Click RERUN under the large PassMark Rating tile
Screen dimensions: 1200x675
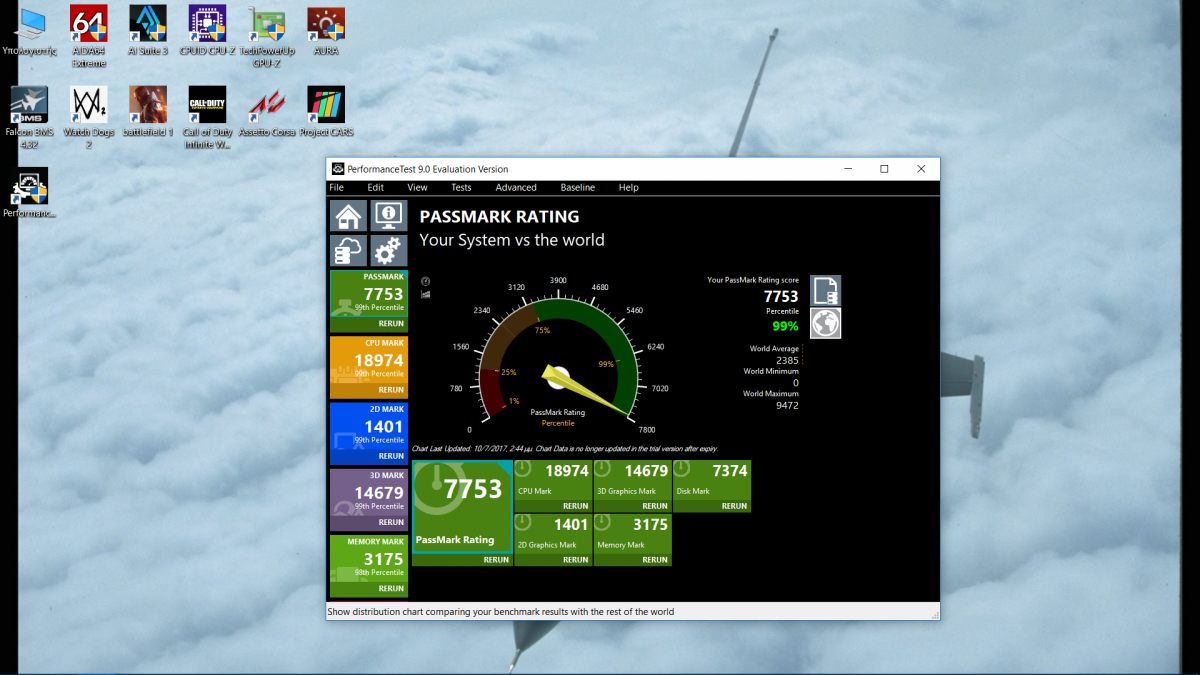tap(496, 560)
